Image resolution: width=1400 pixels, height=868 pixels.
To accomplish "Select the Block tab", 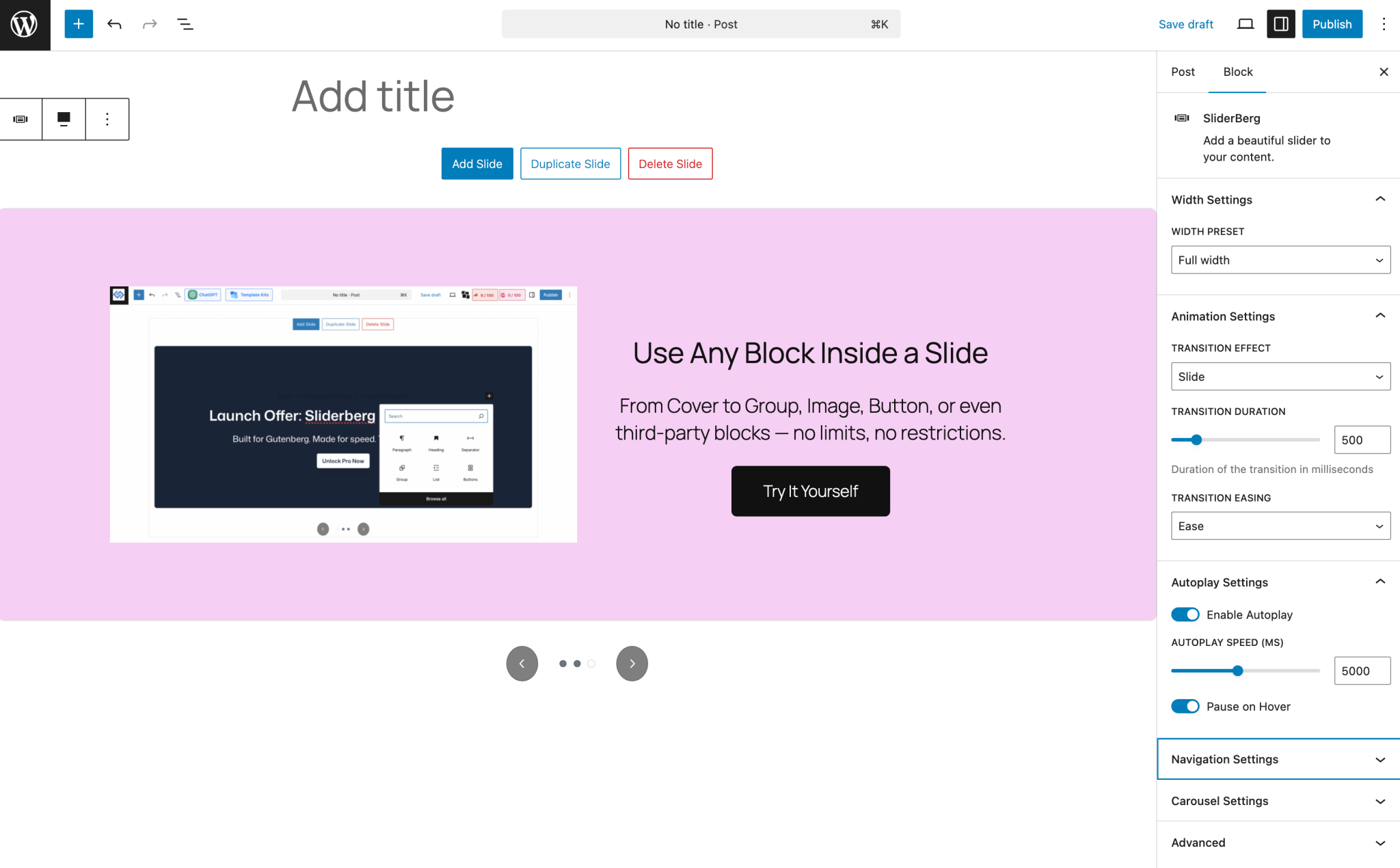I will [x=1237, y=72].
